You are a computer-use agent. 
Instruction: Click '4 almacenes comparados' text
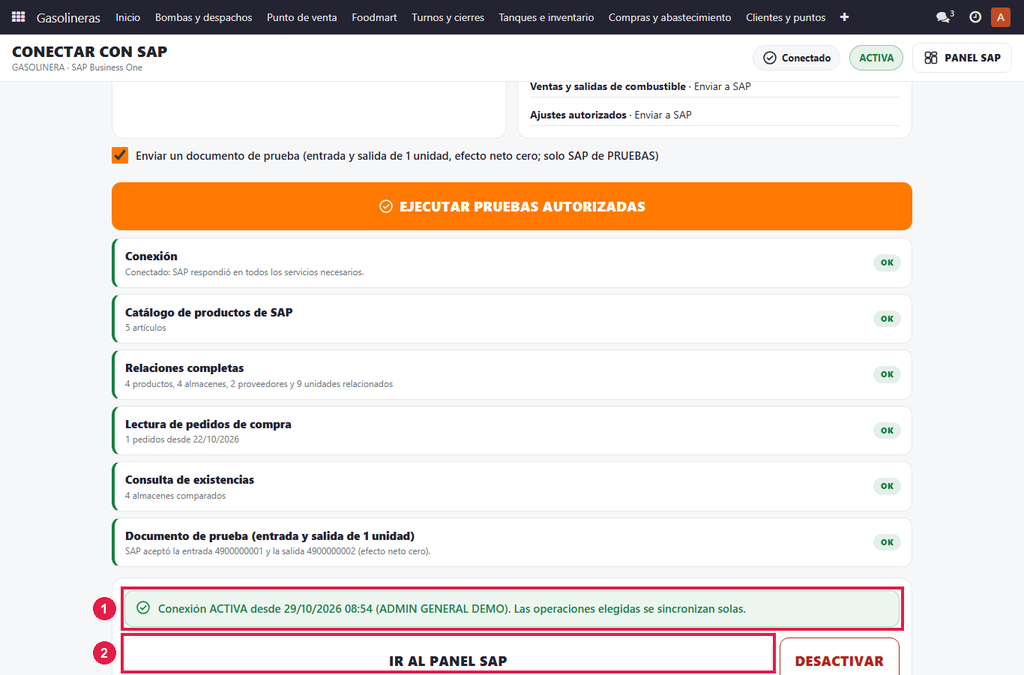point(175,495)
